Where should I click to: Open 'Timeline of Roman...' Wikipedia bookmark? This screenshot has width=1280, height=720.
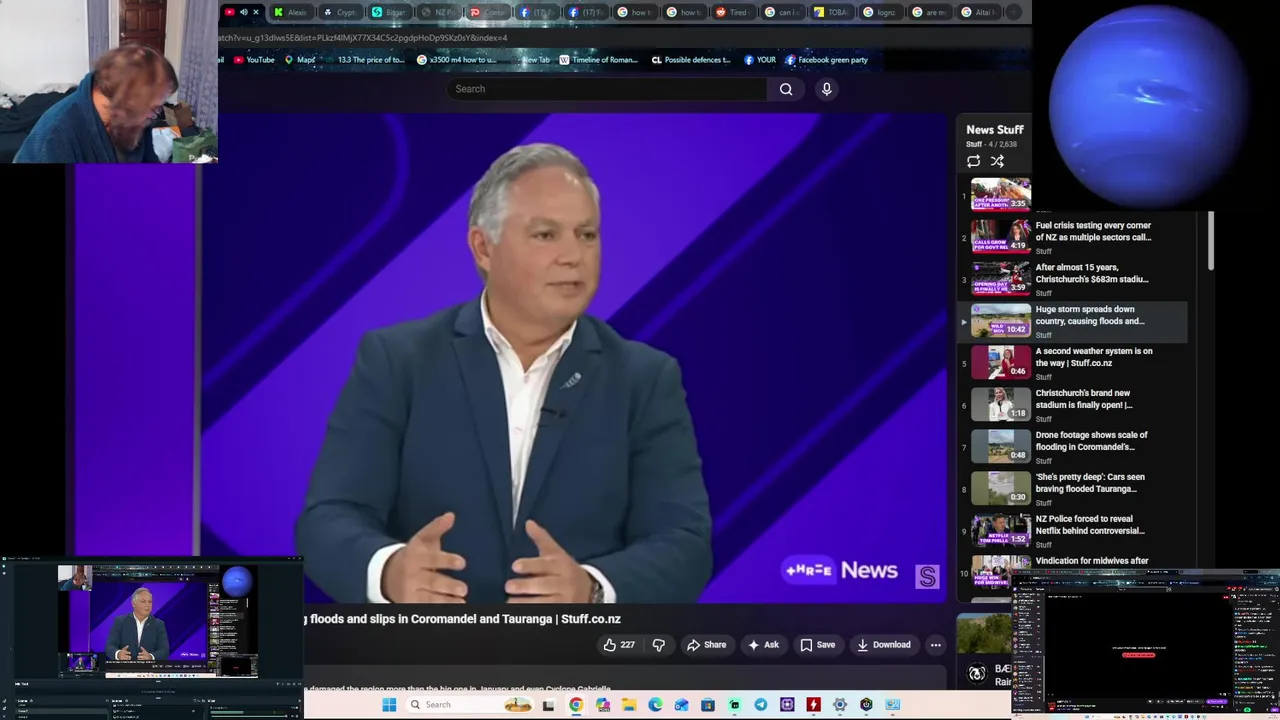[x=598, y=60]
